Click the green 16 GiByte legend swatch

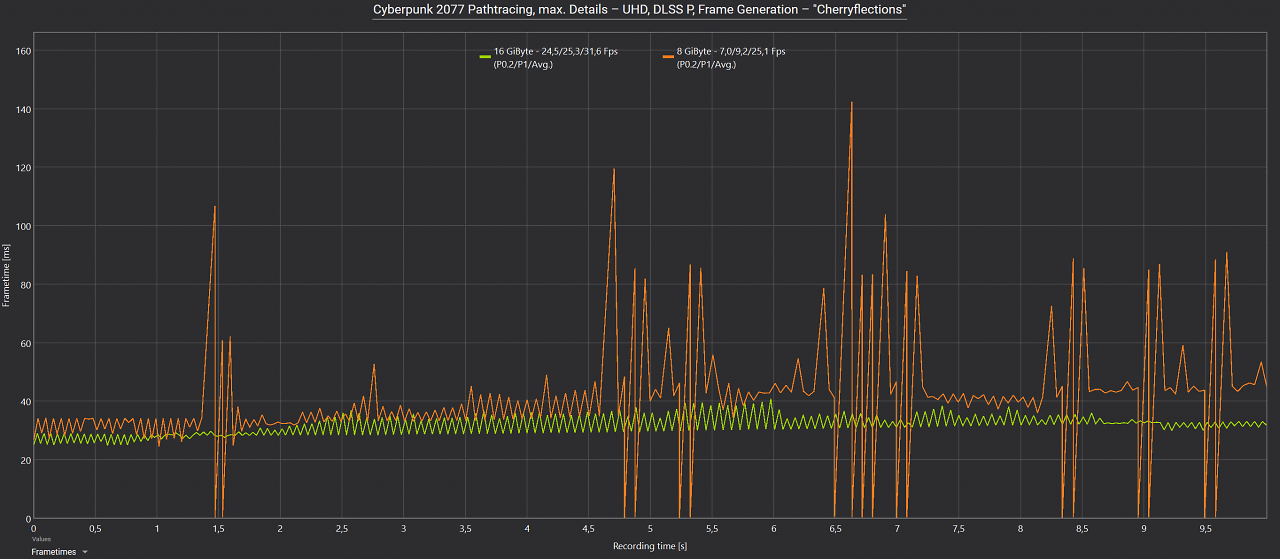[485, 57]
